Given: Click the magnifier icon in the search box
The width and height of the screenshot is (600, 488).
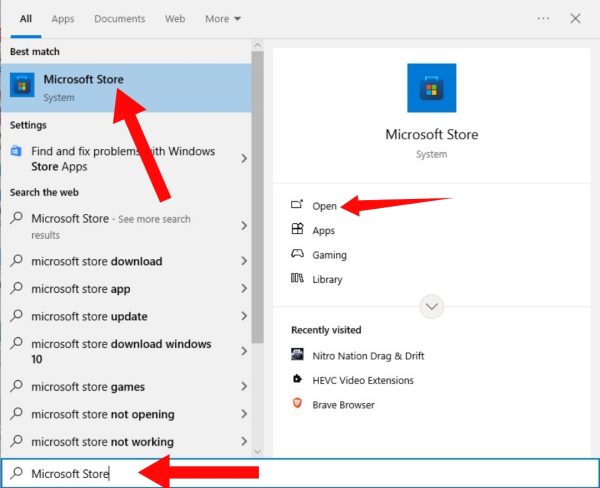Looking at the screenshot, I should pos(16,473).
